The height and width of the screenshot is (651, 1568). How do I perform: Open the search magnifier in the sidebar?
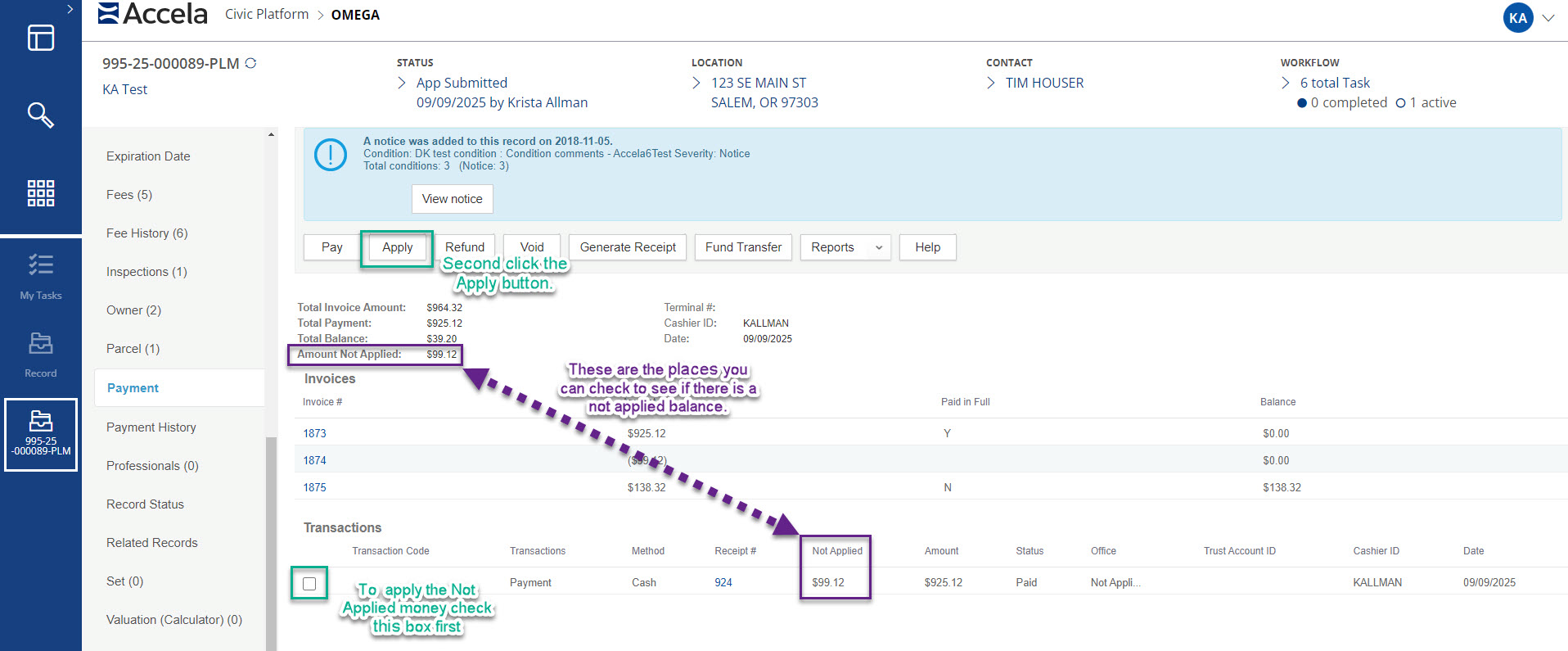(x=40, y=115)
